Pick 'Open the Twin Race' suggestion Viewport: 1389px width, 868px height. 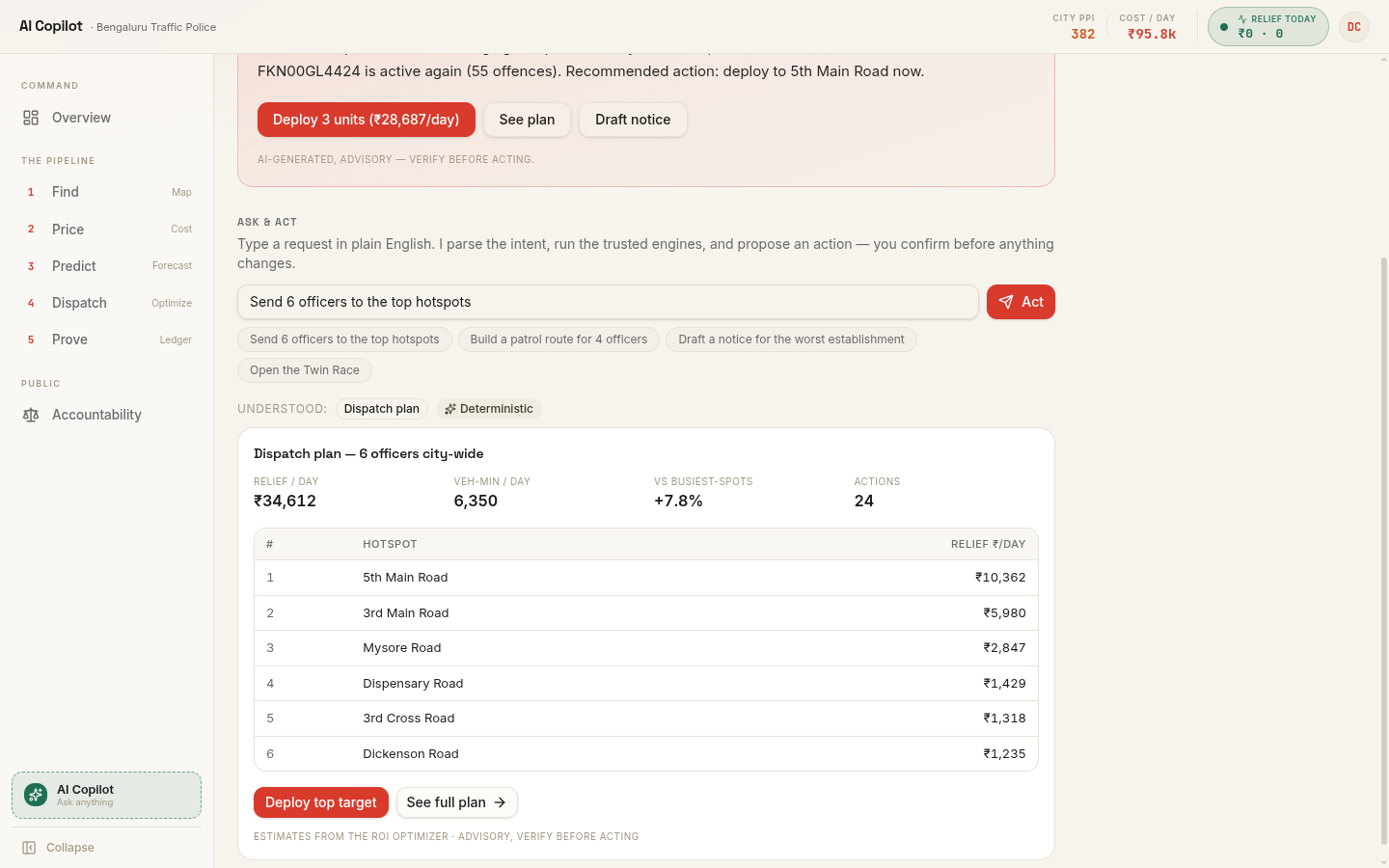coord(305,370)
